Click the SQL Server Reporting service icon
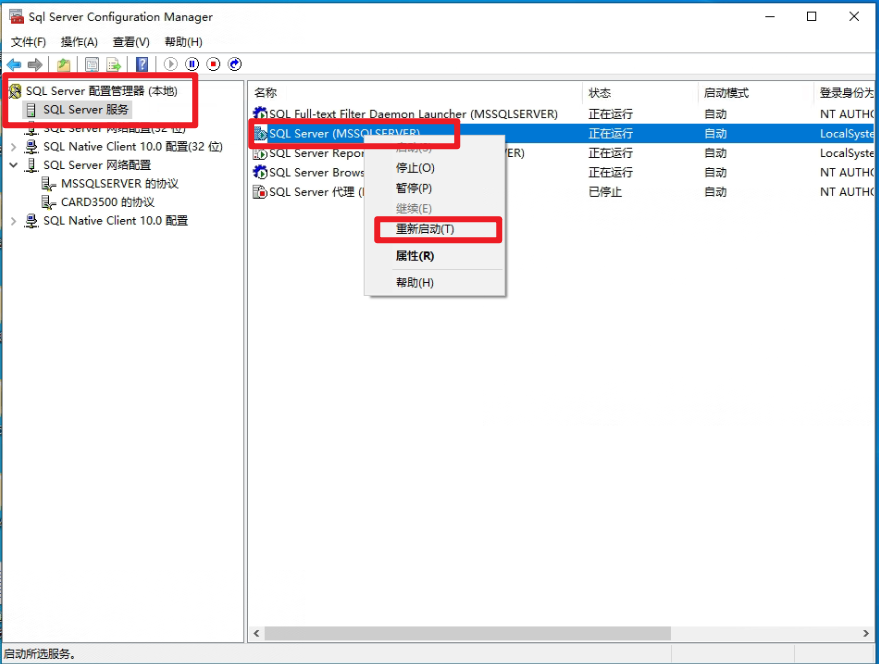The height and width of the screenshot is (664, 879). (x=260, y=153)
